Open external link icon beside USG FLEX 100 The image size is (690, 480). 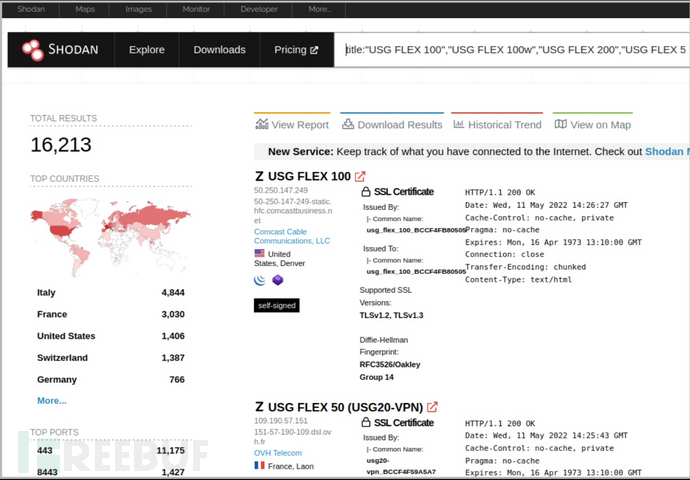360,177
